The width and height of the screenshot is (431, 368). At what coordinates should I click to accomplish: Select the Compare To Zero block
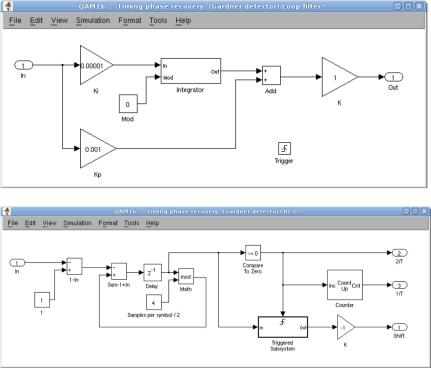(253, 253)
